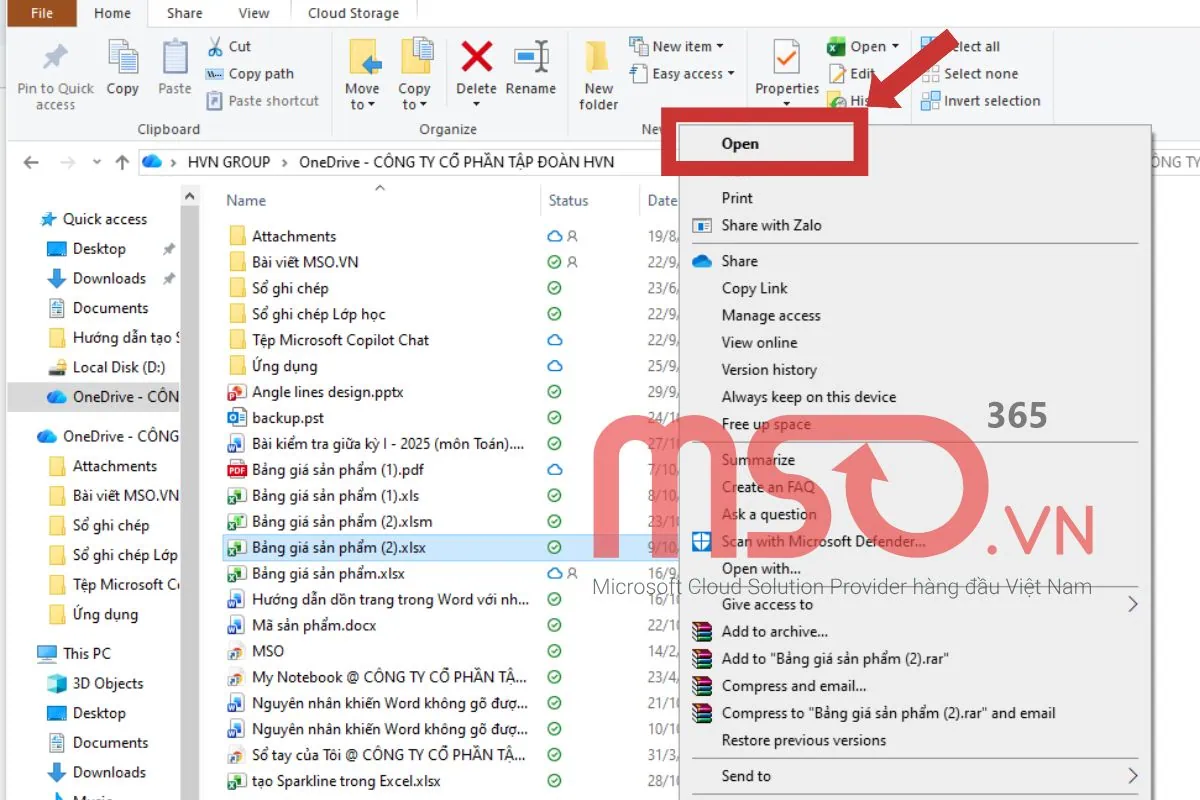Choose Version history from the context menu
1200x800 pixels.
click(767, 369)
